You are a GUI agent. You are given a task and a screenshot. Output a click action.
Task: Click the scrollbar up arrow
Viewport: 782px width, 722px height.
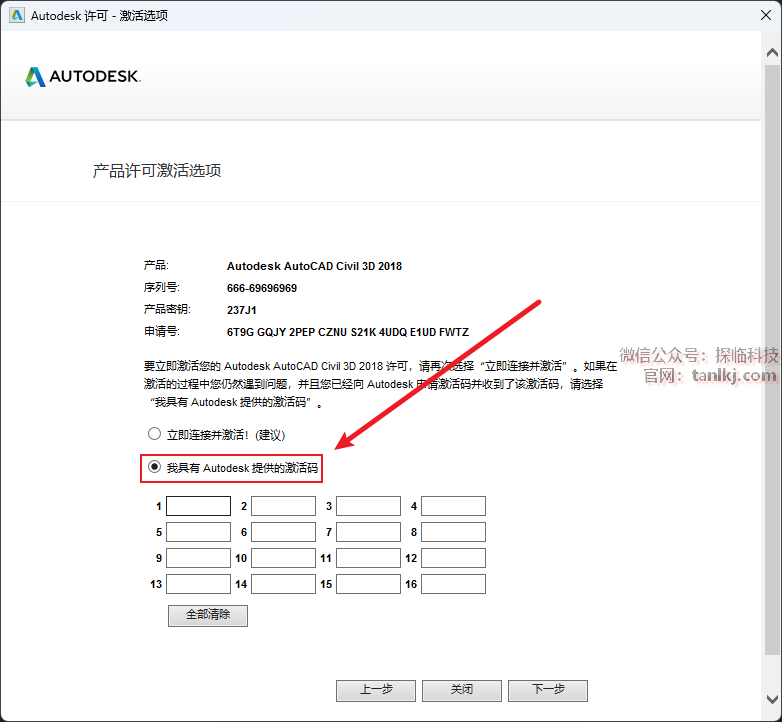coord(772,52)
